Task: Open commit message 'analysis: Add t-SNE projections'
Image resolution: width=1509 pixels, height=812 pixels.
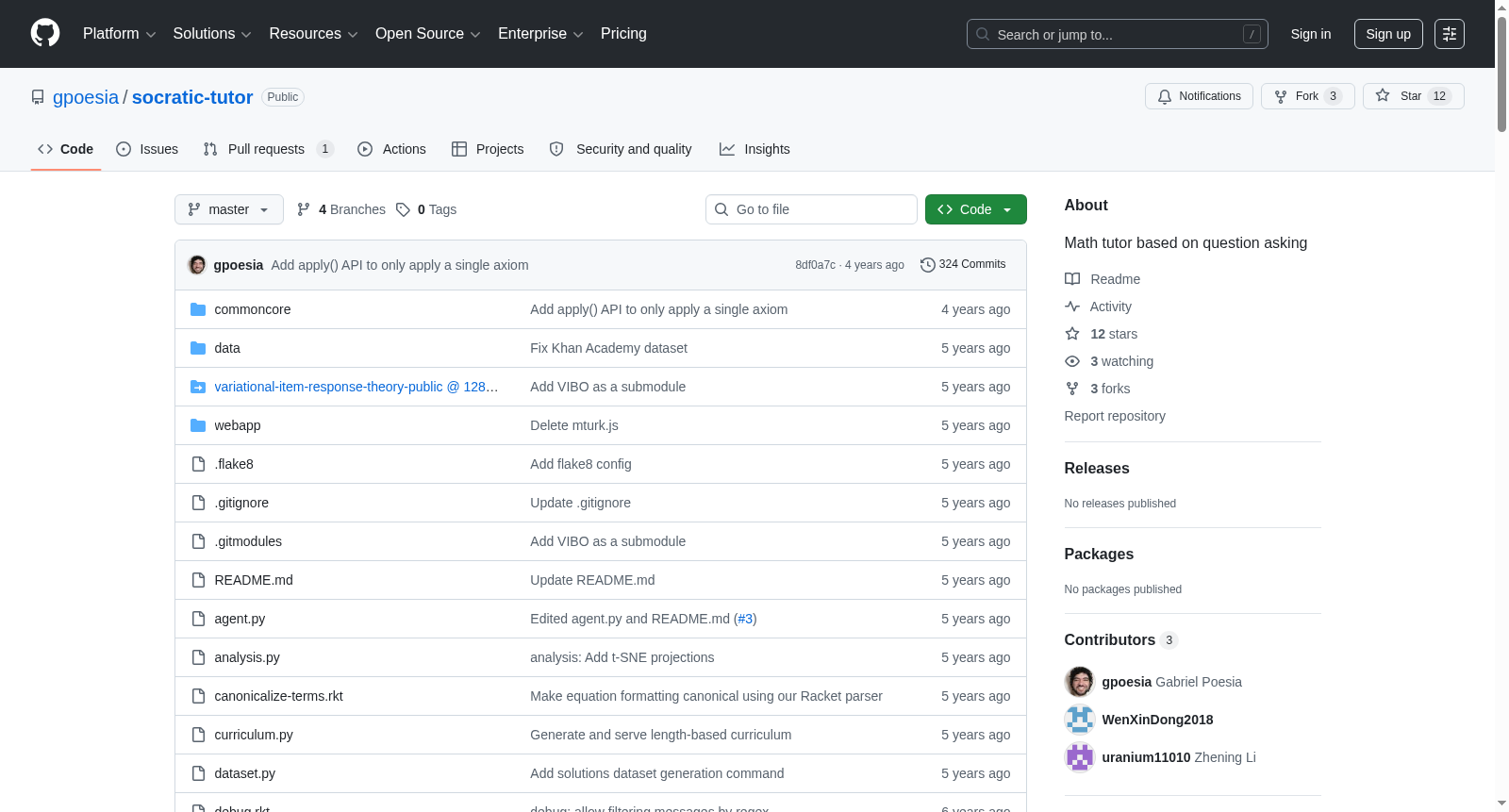Action: tap(622, 657)
